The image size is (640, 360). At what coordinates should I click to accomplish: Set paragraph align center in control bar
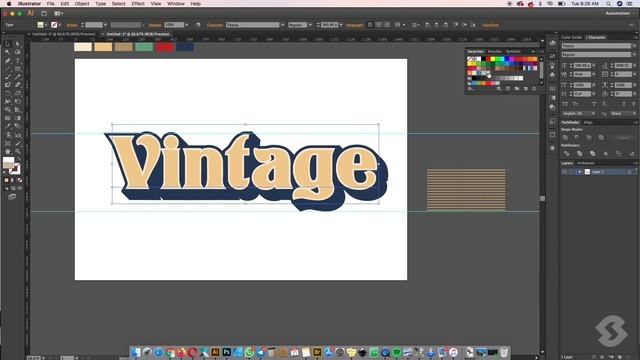(x=378, y=25)
